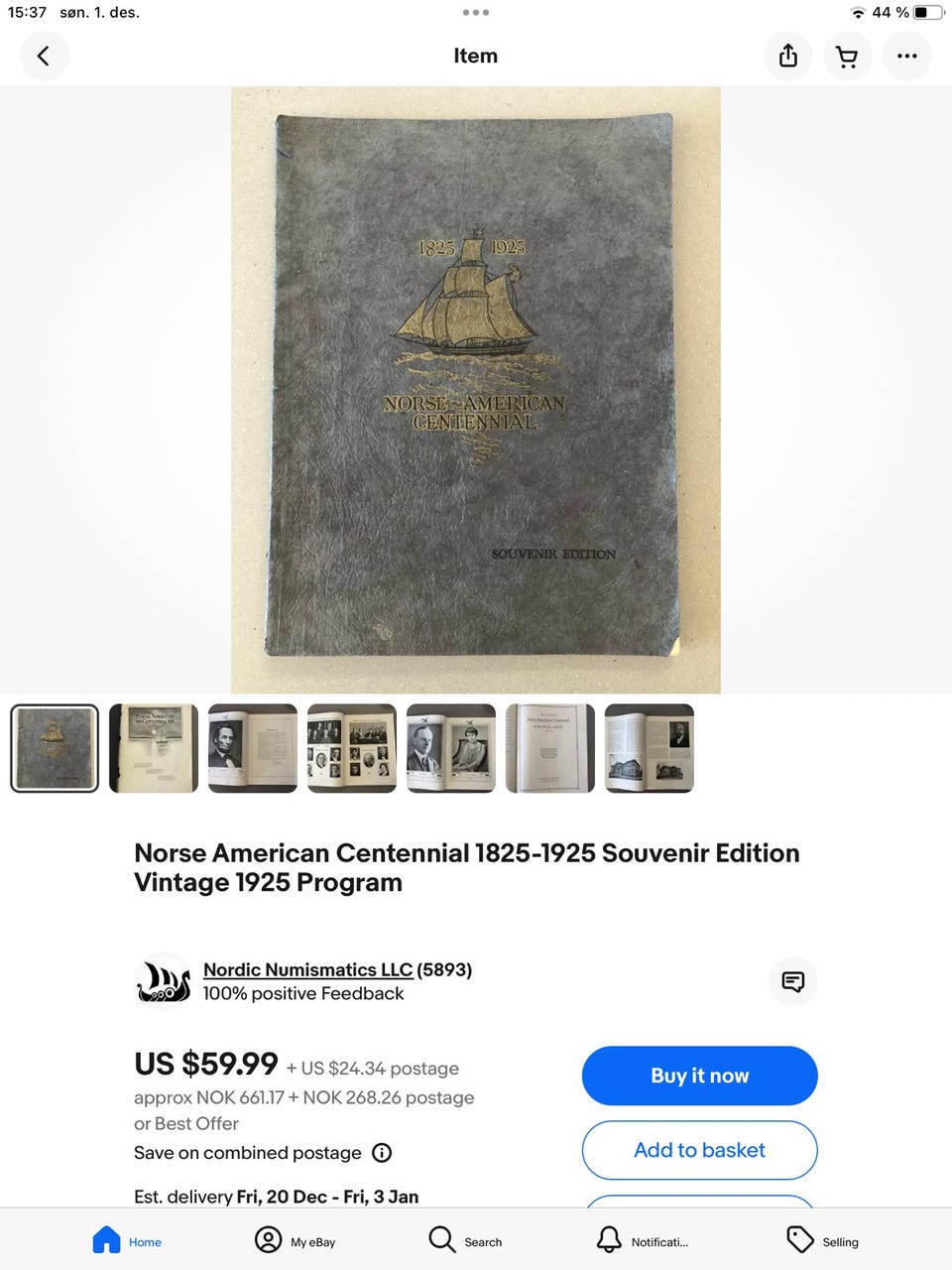
Task: Open the Search tab
Action: [465, 1240]
